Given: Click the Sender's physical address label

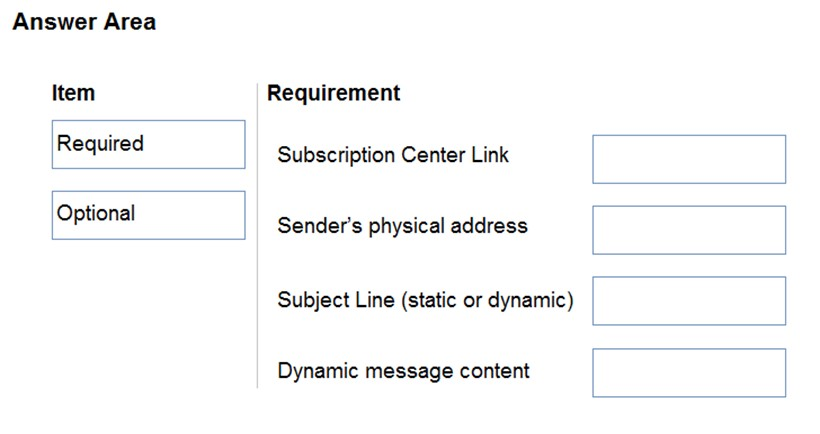Looking at the screenshot, I should click(403, 226).
